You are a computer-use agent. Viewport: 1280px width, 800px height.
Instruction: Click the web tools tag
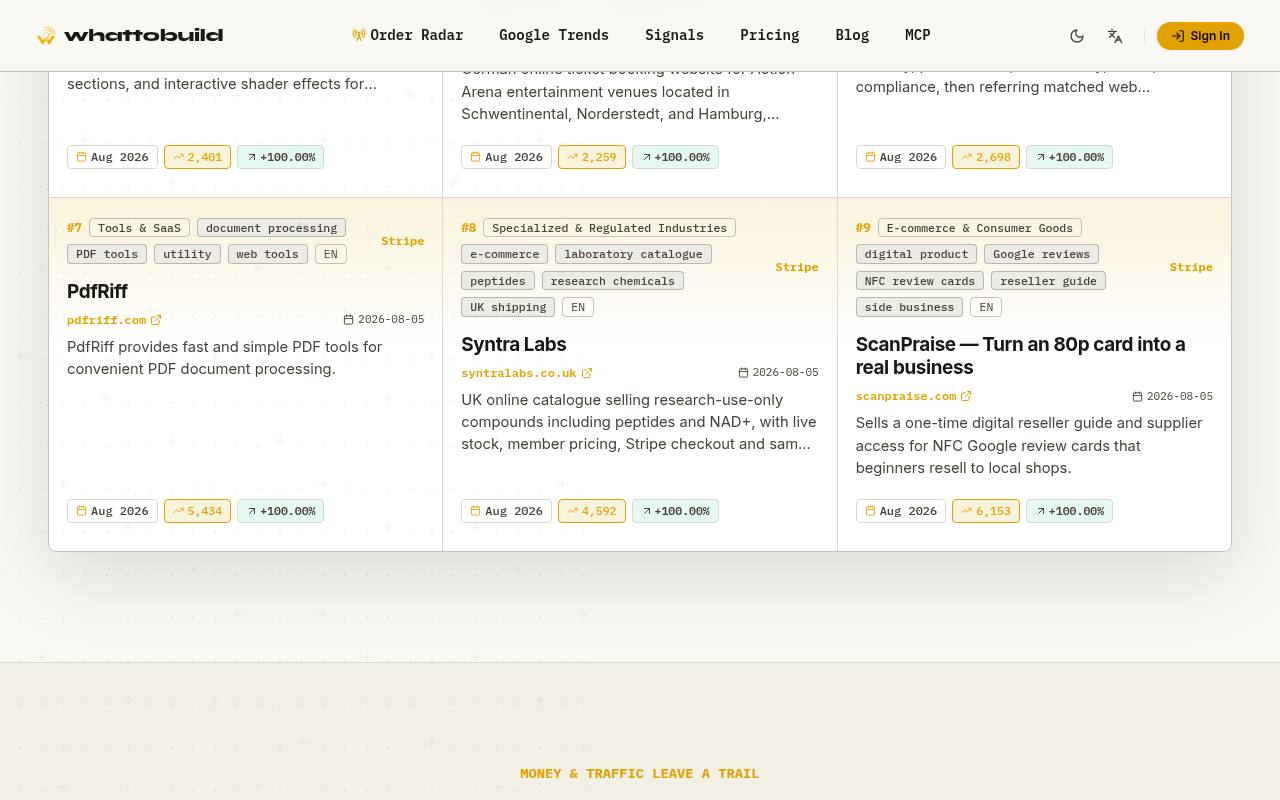click(267, 254)
